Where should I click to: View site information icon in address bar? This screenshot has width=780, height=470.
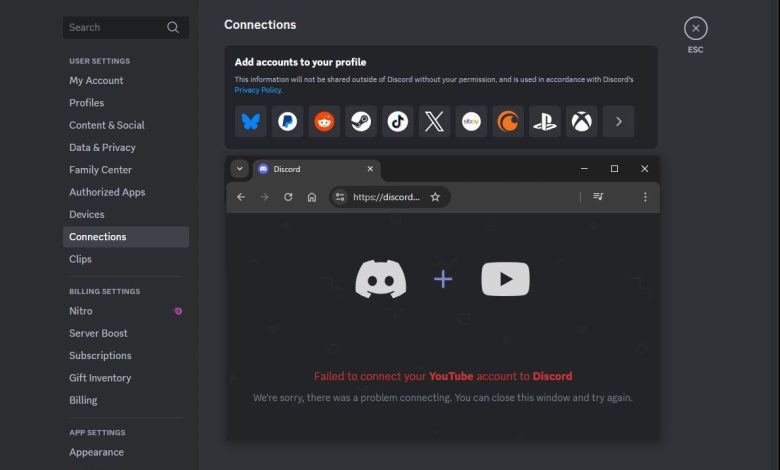click(x=340, y=197)
